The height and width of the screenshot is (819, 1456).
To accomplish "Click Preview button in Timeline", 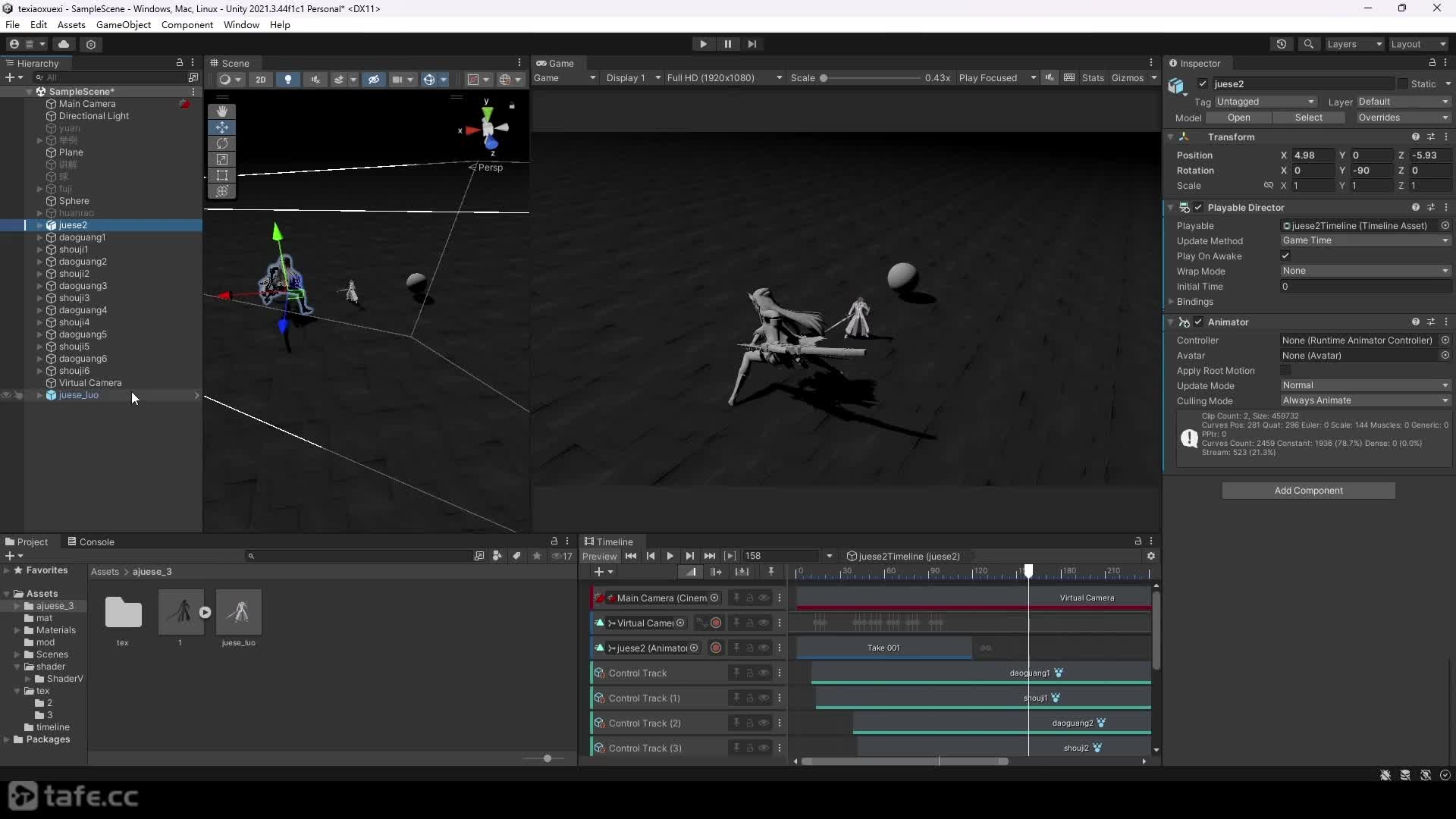I will pyautogui.click(x=599, y=556).
